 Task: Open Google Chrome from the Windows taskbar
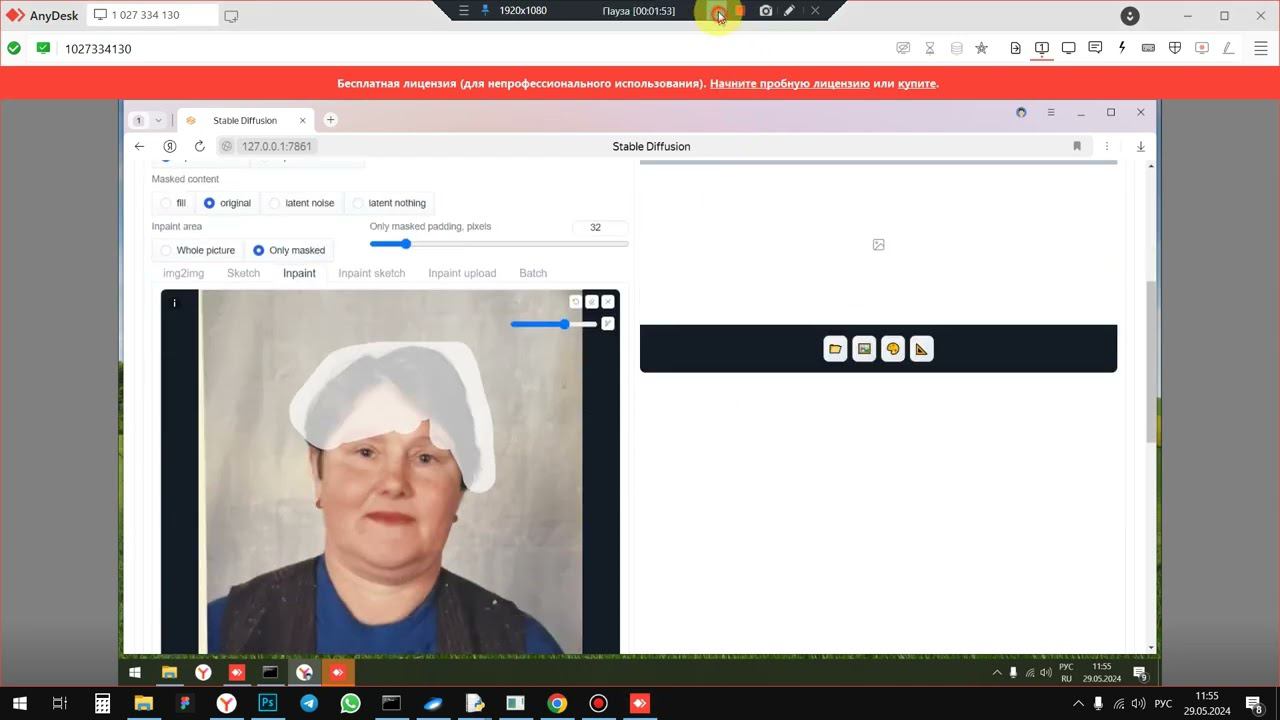point(557,703)
